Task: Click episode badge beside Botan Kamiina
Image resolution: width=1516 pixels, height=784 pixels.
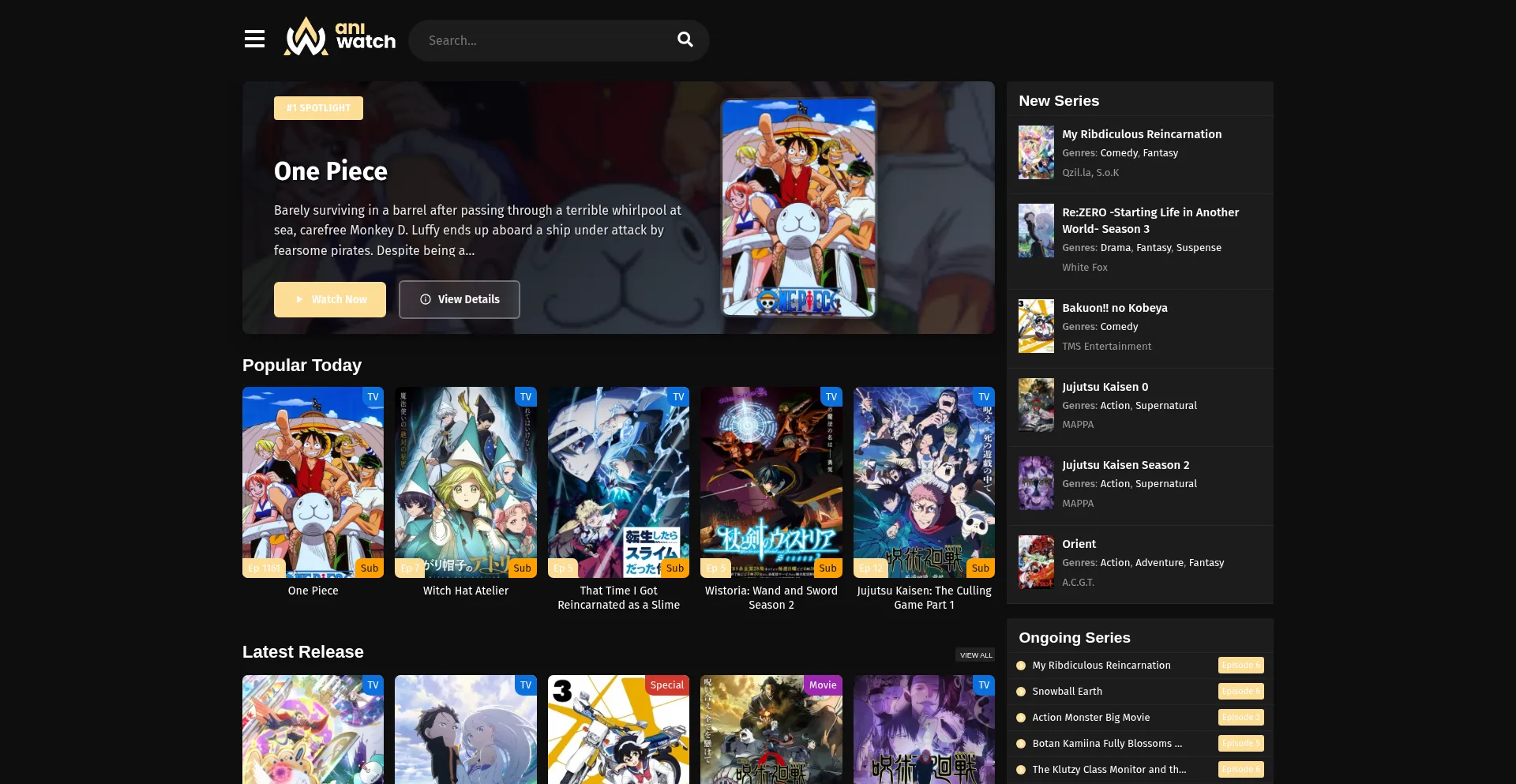Action: [x=1240, y=744]
